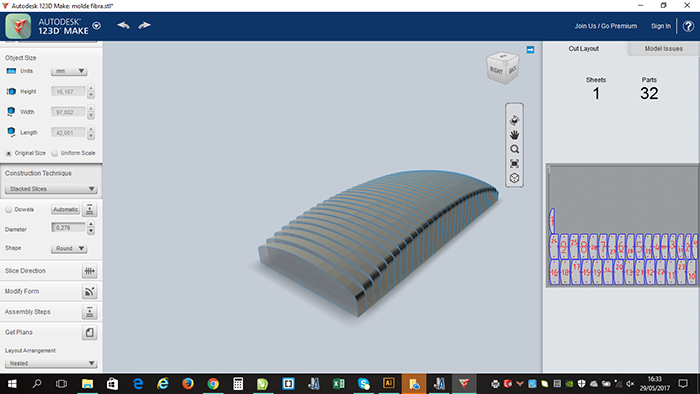Open the 123D Make application menu arrow
The image size is (700, 394).
pyautogui.click(x=96, y=26)
